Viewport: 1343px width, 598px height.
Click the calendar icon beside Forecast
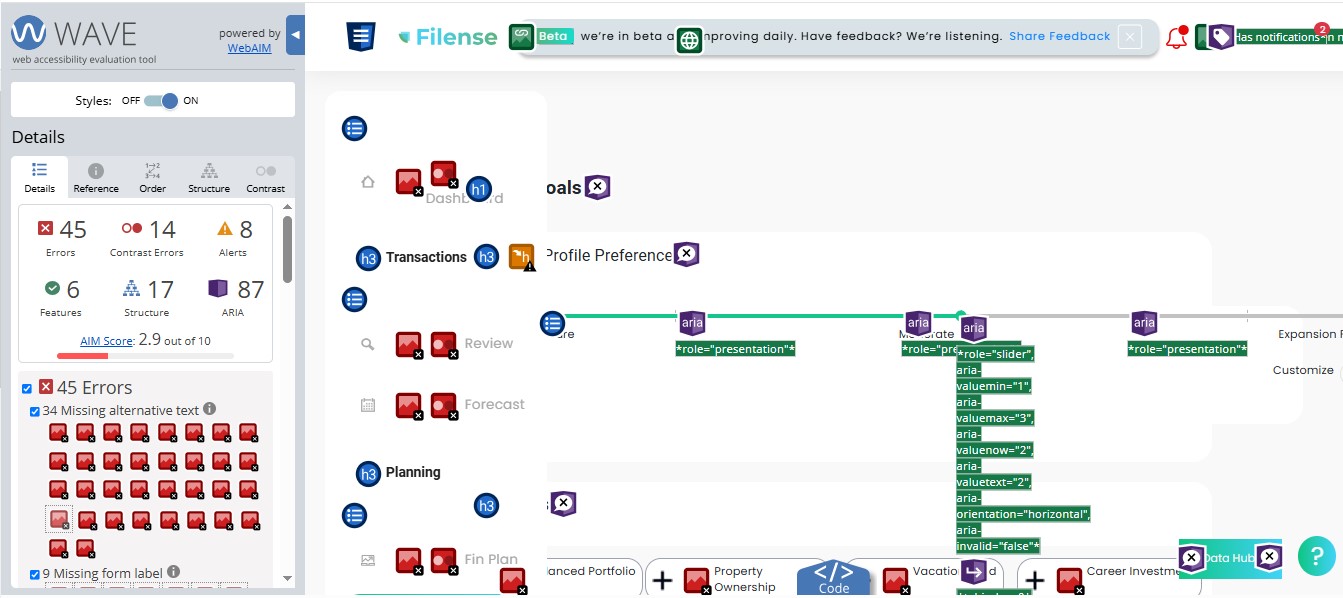pyautogui.click(x=368, y=405)
